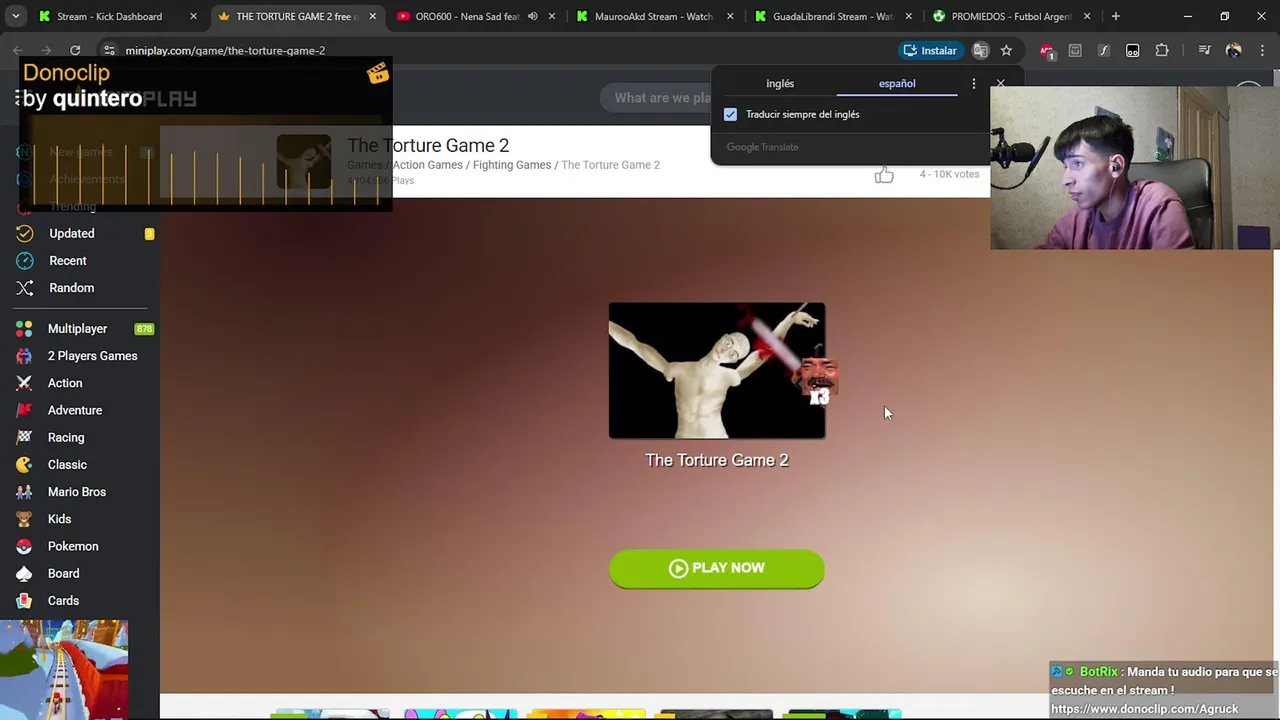Open the Action Games breadcrumb link

(x=427, y=165)
